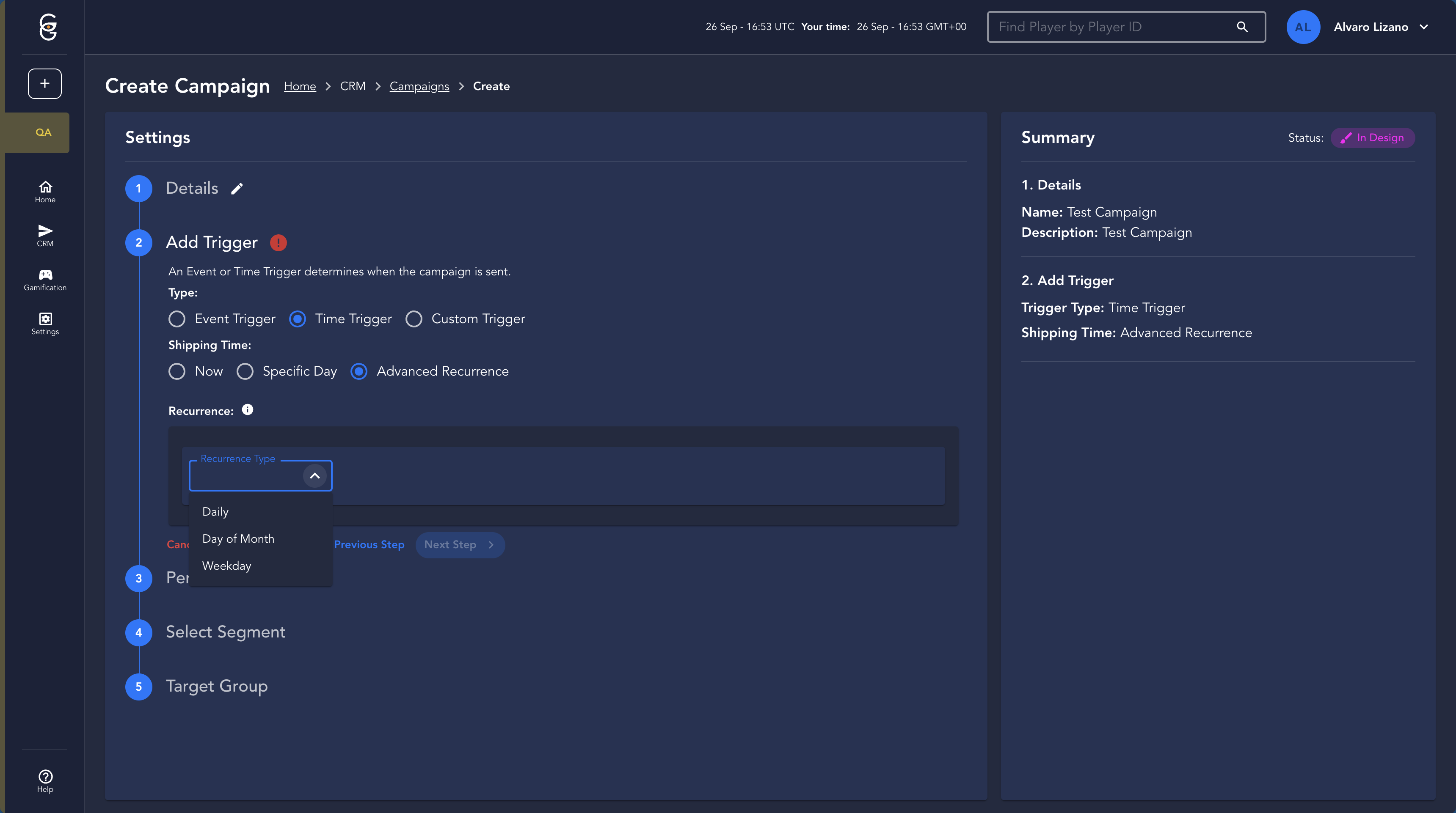Click the search magnifier icon
This screenshot has height=813, width=1456.
click(1242, 27)
